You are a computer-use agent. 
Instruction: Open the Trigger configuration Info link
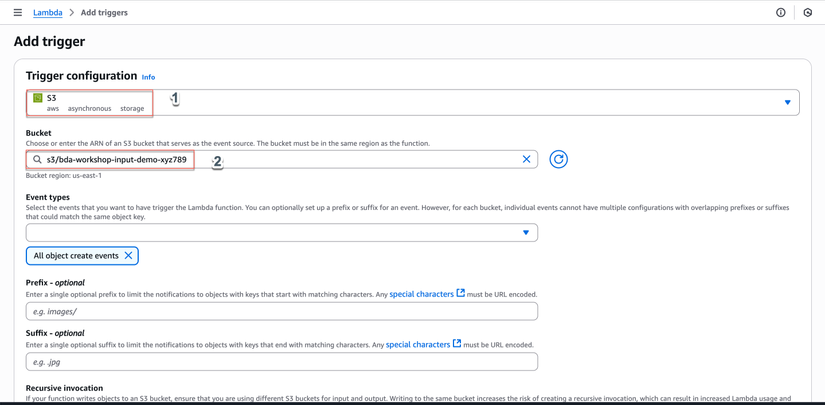click(x=148, y=77)
